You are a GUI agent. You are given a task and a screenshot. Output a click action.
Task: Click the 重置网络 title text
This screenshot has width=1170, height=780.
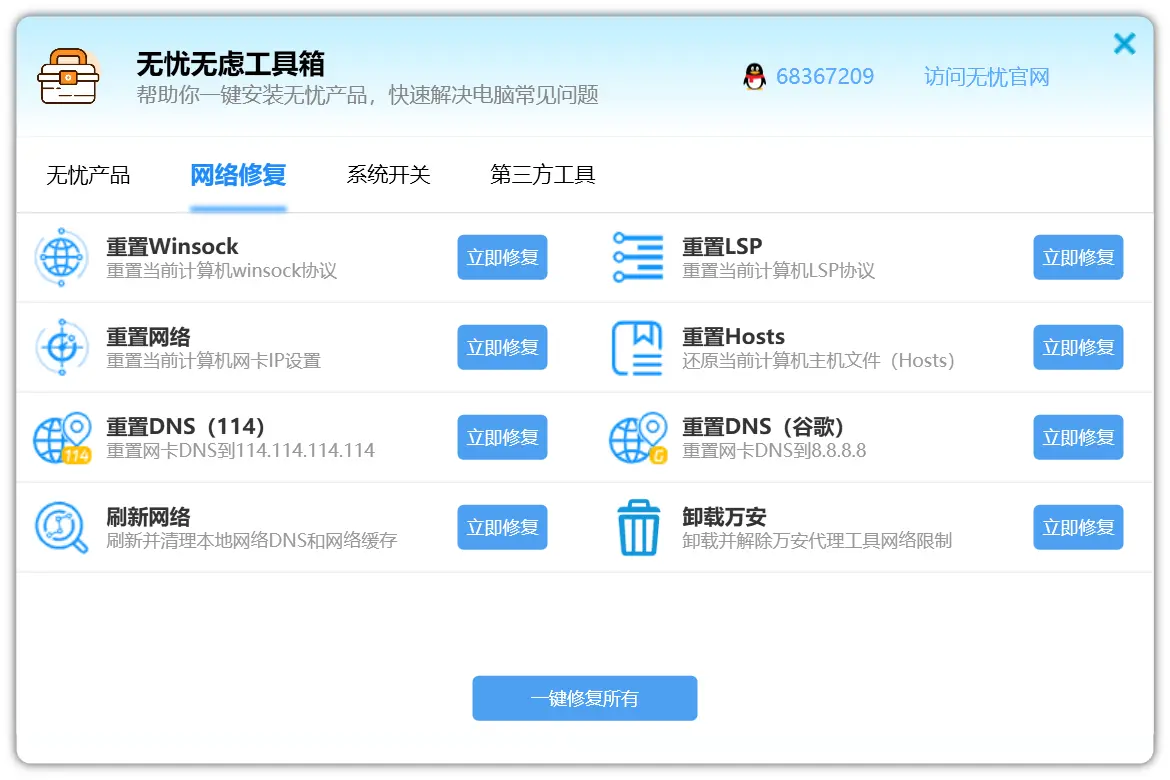148,337
